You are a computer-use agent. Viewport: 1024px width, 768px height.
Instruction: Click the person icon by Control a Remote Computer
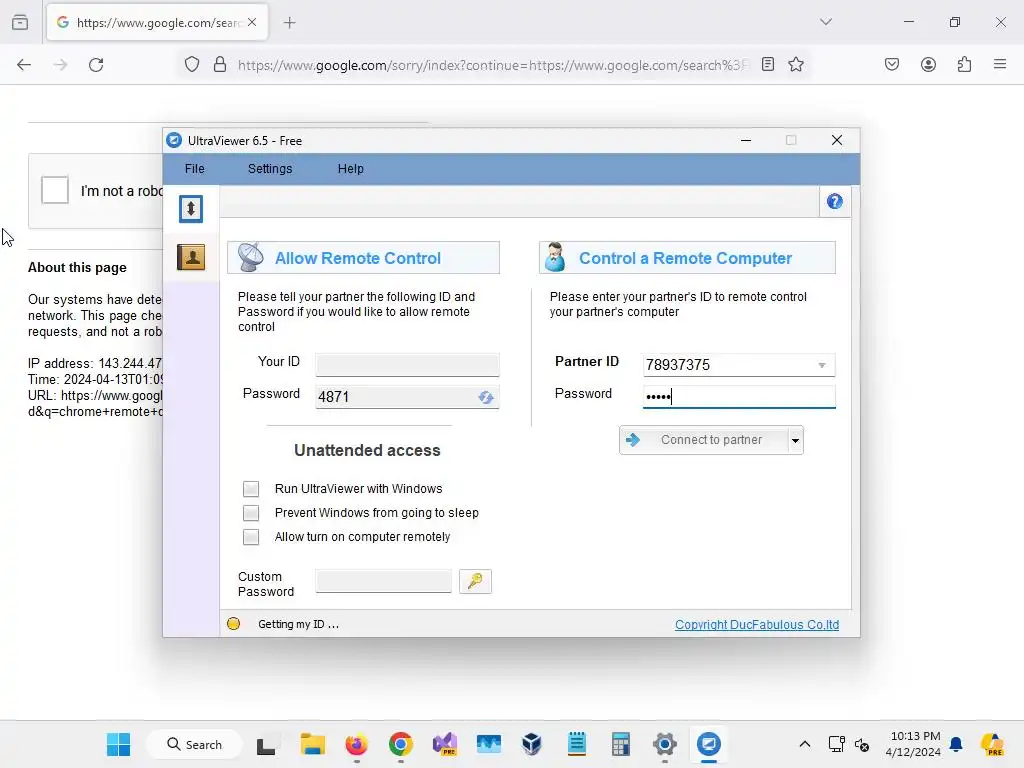[x=555, y=257]
